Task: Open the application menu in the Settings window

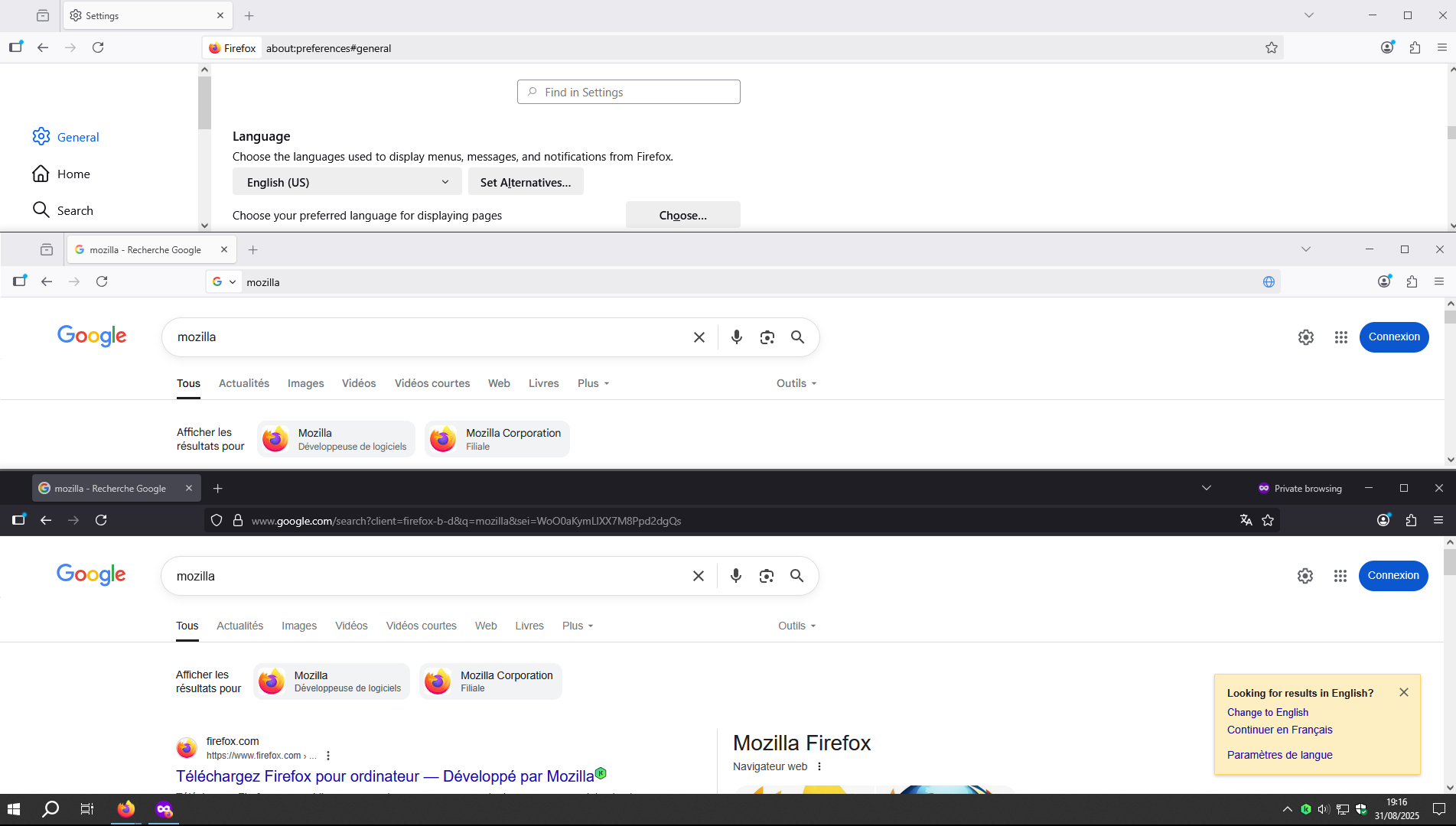Action: coord(1442,47)
